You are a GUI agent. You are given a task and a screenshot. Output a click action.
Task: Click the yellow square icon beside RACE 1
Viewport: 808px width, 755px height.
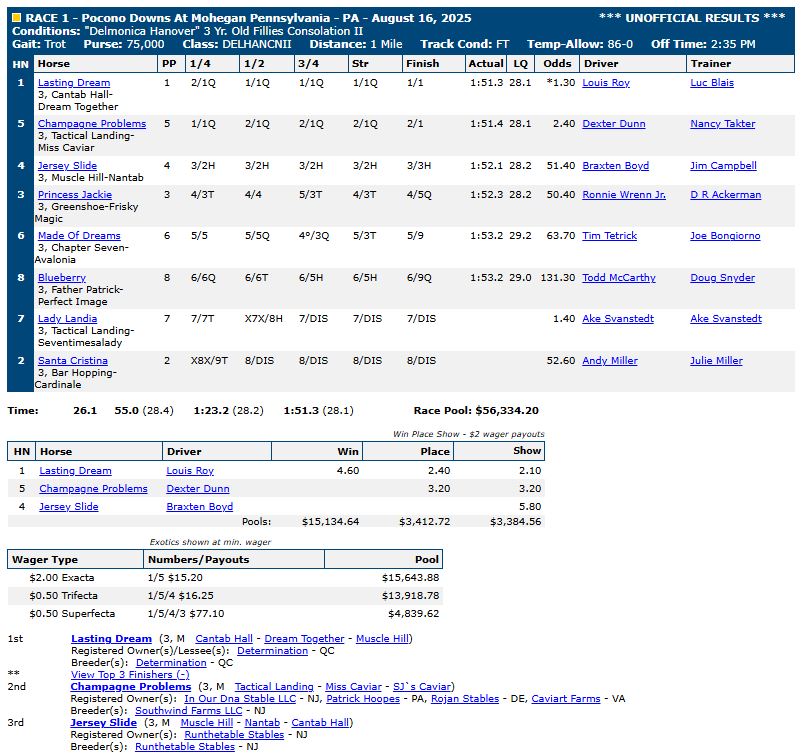15,18
